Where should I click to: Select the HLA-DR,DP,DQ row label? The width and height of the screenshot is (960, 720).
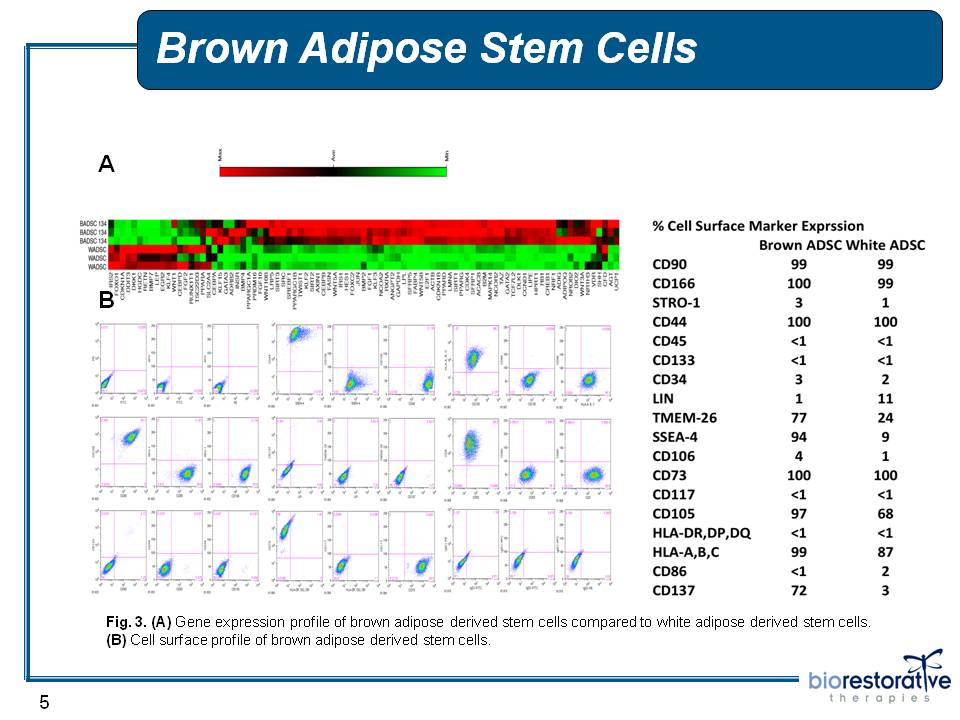[x=702, y=533]
